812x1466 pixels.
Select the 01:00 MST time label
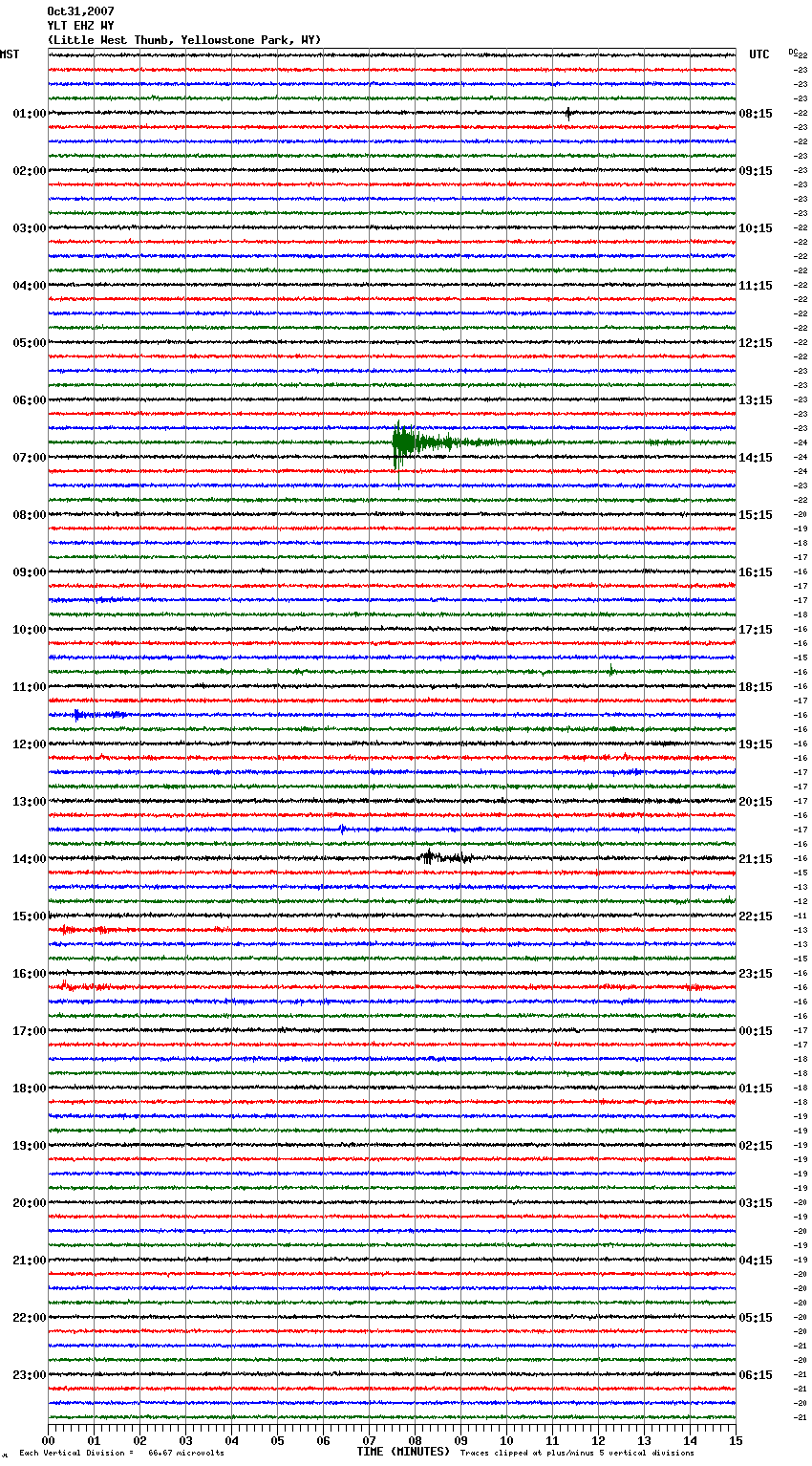tap(30, 114)
